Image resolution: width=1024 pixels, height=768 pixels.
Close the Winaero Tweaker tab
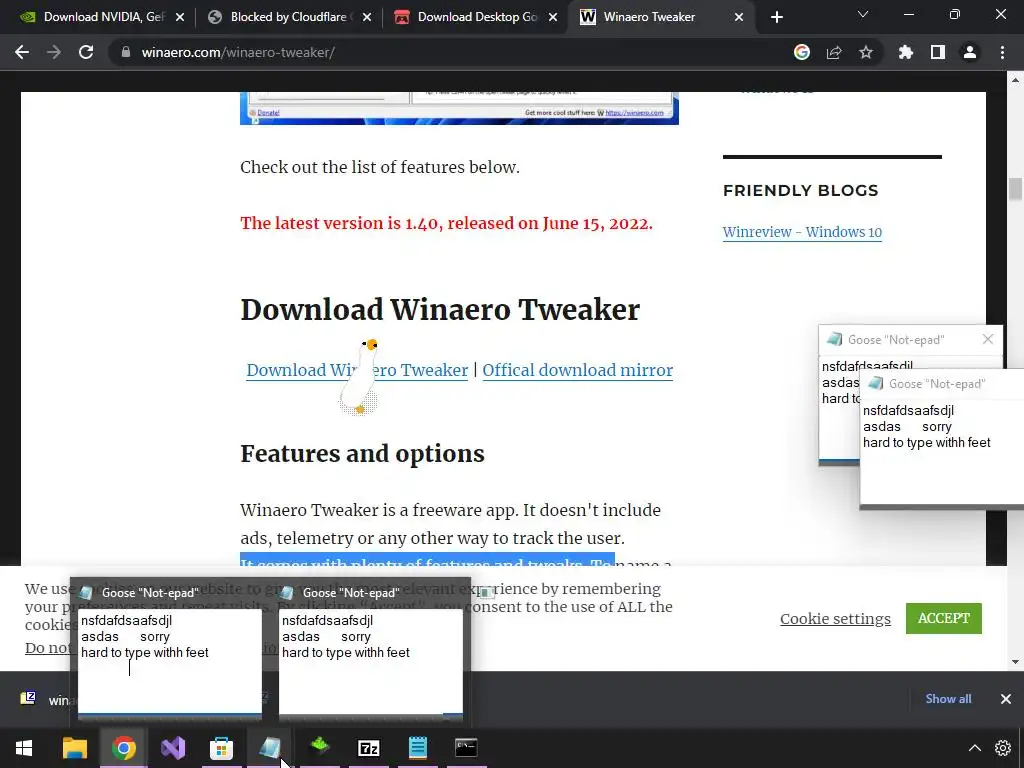(x=739, y=17)
